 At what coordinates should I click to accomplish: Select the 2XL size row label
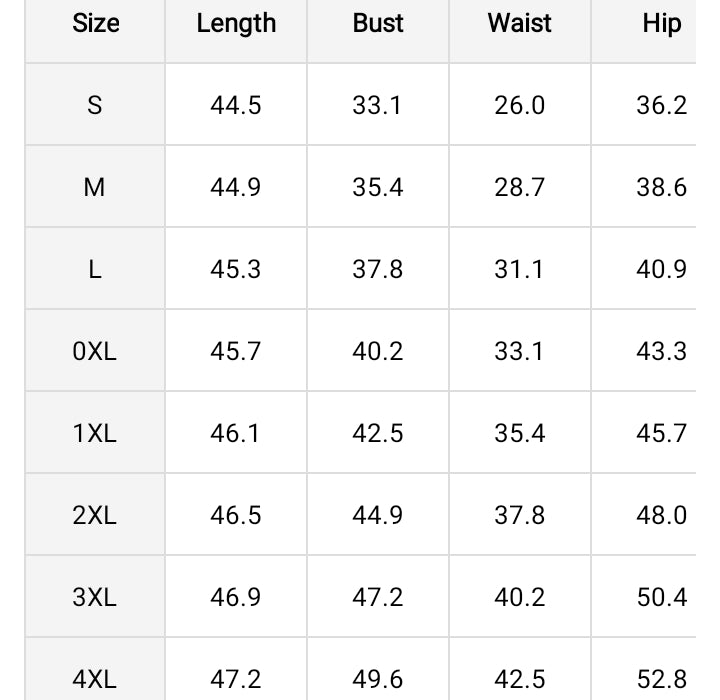pos(95,515)
